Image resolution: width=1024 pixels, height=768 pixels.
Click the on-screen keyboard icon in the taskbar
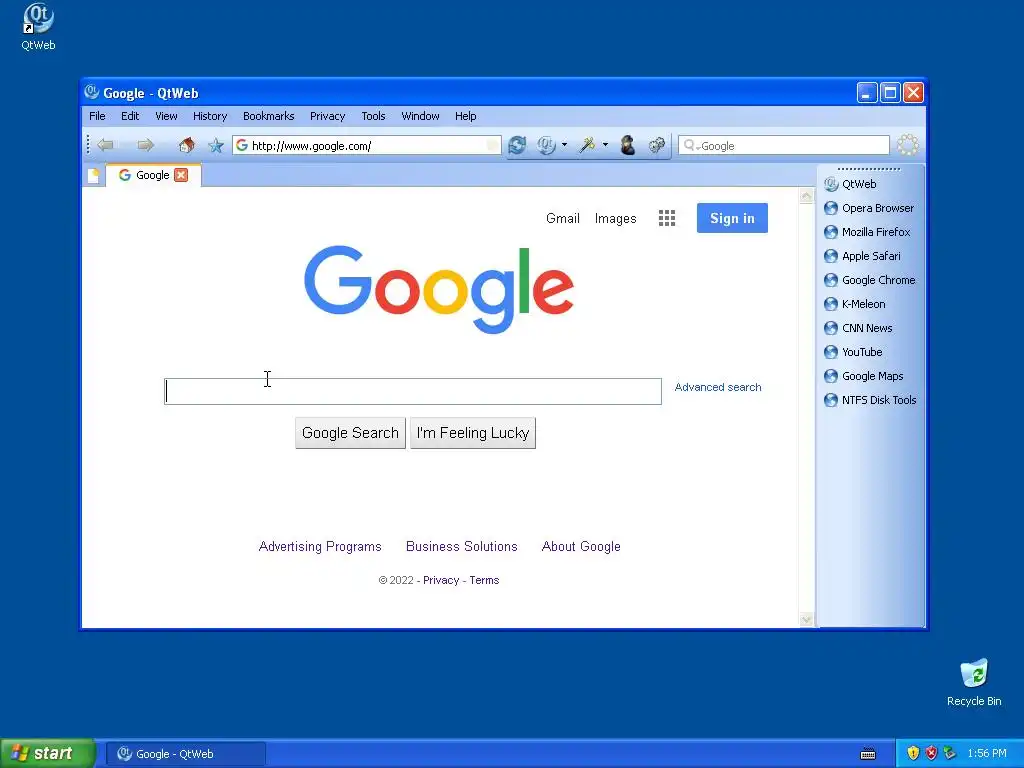(x=868, y=754)
